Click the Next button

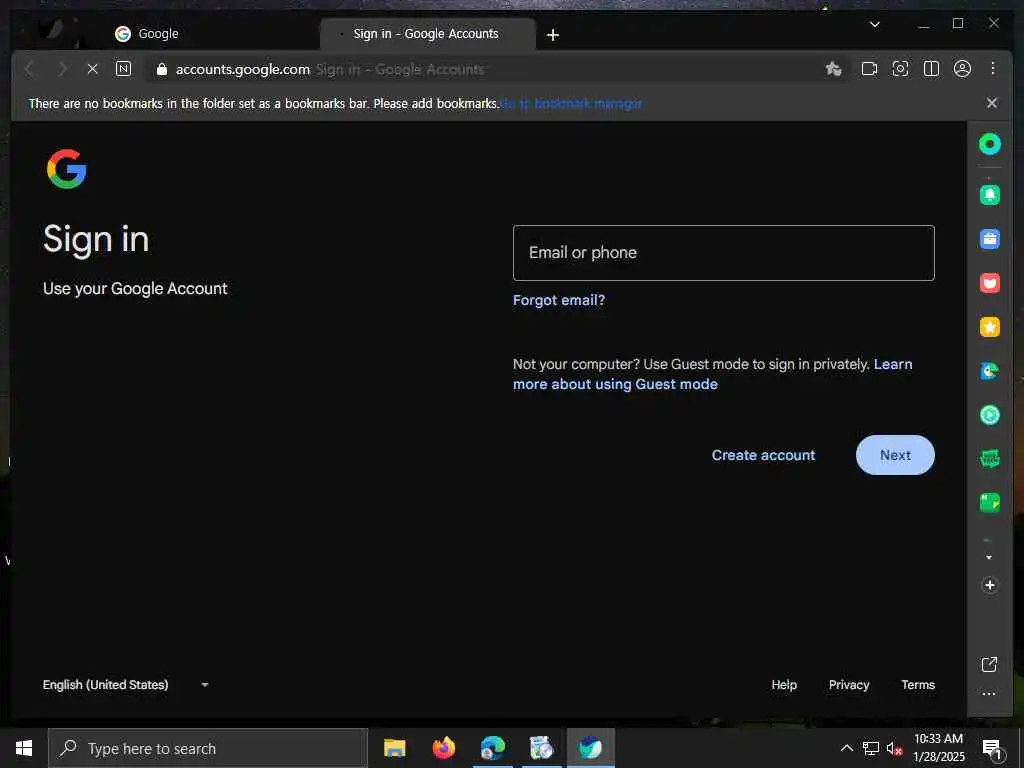pos(895,455)
